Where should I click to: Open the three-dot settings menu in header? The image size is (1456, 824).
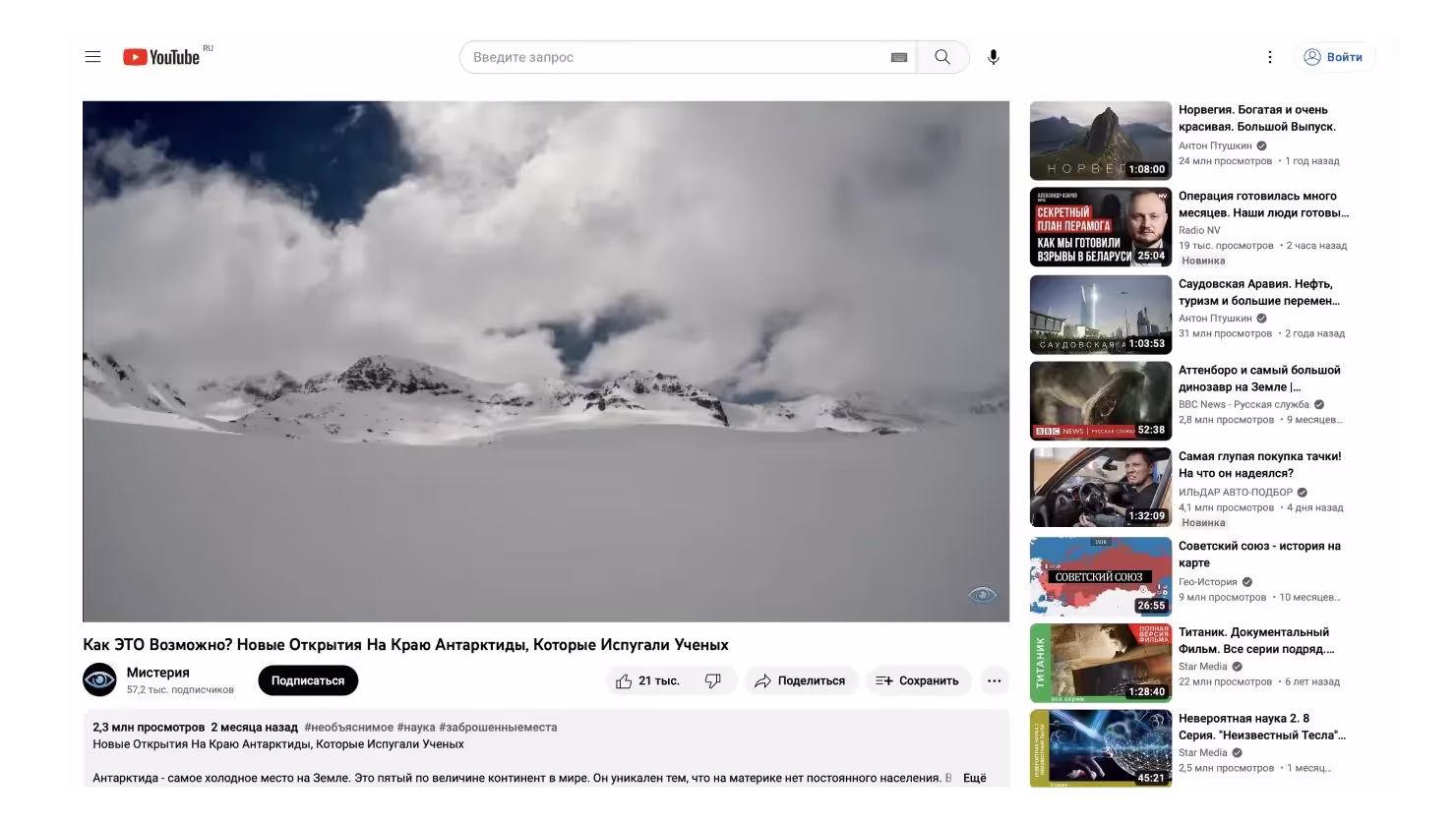click(1269, 57)
